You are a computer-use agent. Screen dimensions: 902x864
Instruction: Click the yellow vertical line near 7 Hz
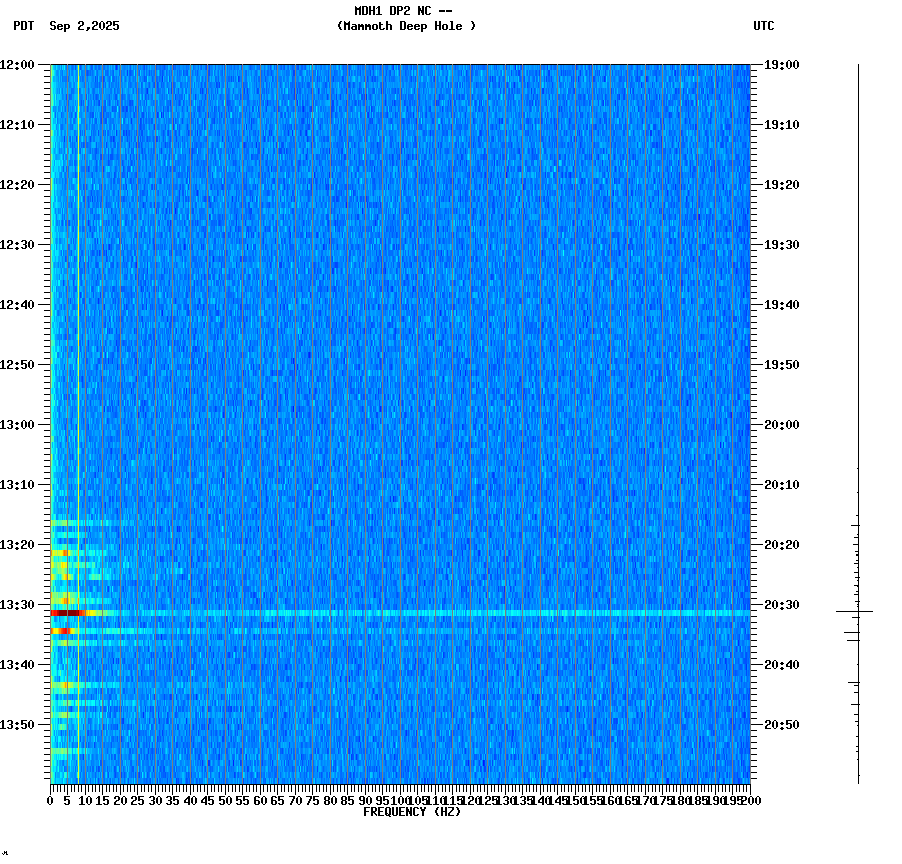tap(78, 400)
